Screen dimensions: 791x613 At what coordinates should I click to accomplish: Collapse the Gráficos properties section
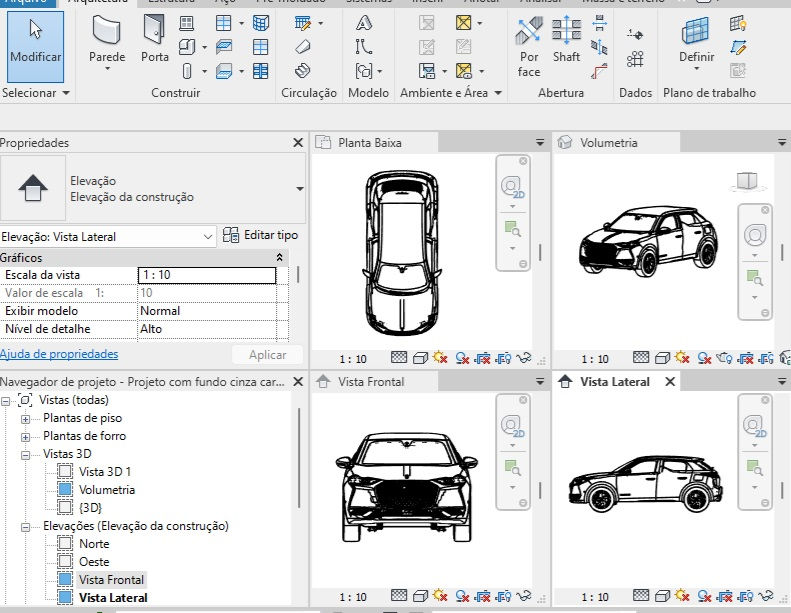[x=279, y=258]
